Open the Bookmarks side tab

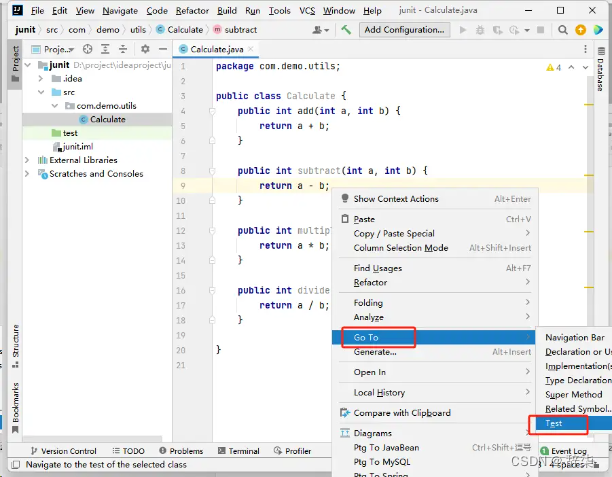pyautogui.click(x=15, y=408)
